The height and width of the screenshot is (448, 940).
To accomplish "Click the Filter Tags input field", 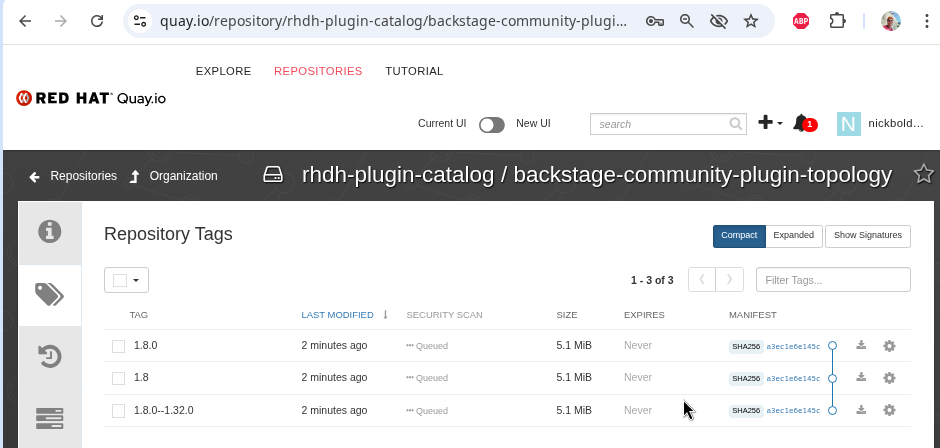I will tap(832, 280).
